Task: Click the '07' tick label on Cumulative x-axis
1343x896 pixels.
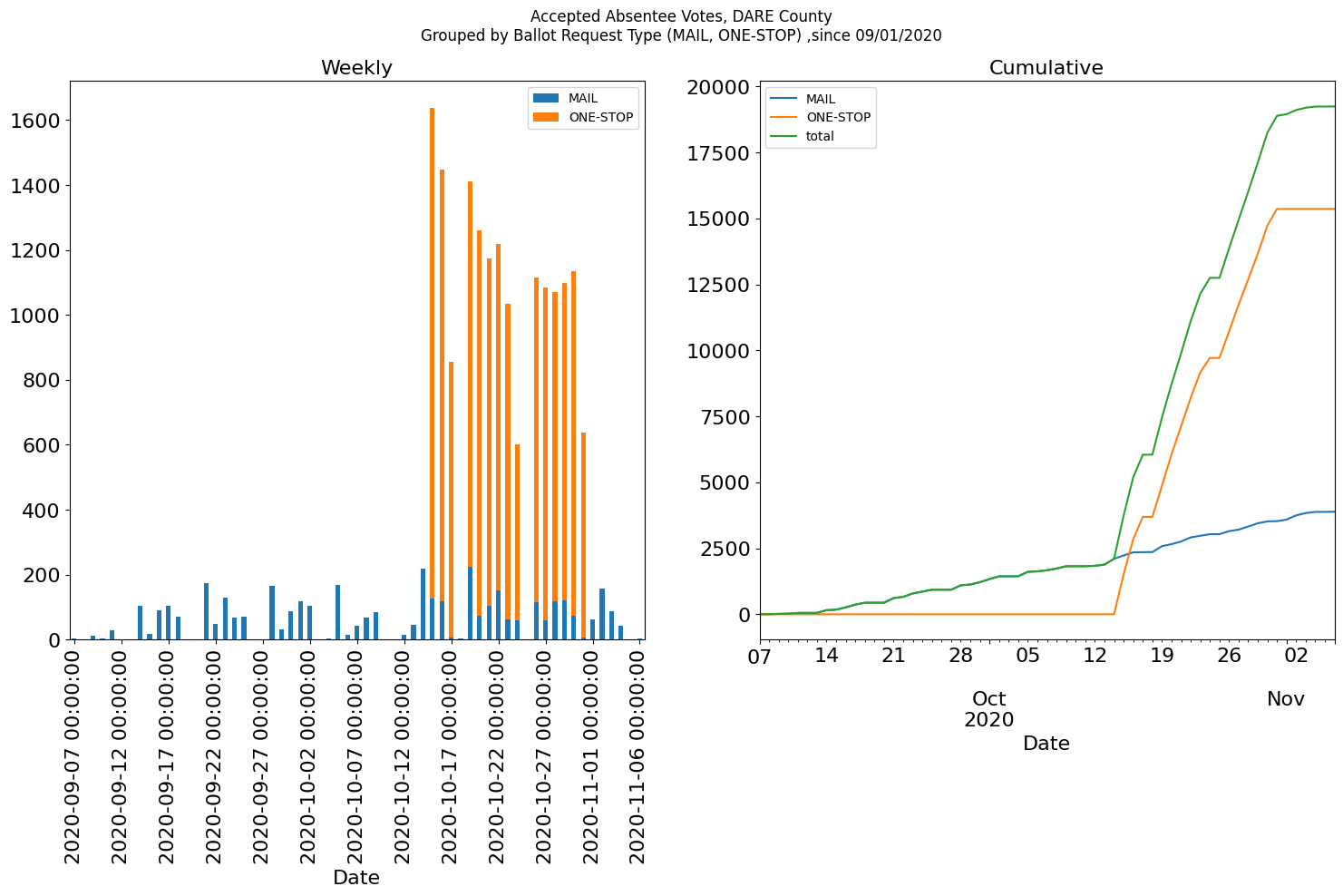Action: 760,656
